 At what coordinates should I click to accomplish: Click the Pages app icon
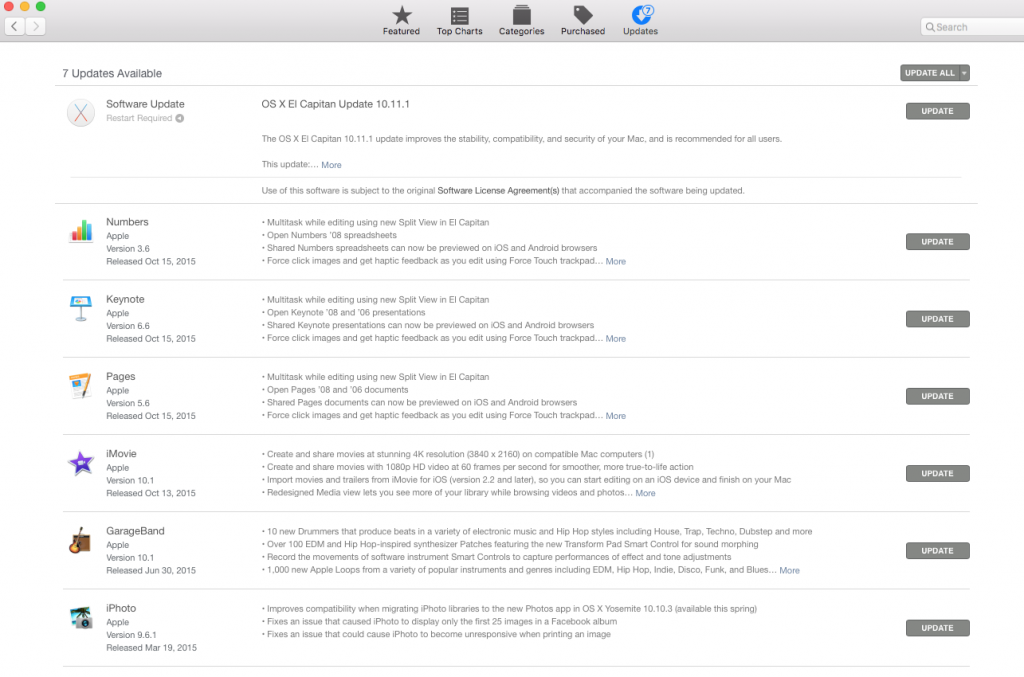pyautogui.click(x=80, y=385)
